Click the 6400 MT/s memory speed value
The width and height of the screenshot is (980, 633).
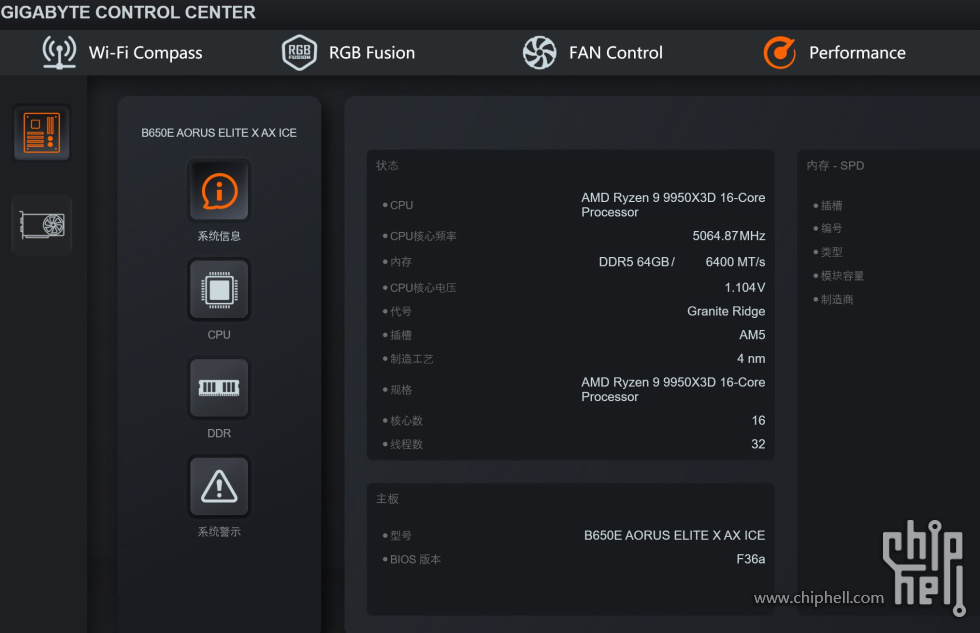coord(735,262)
